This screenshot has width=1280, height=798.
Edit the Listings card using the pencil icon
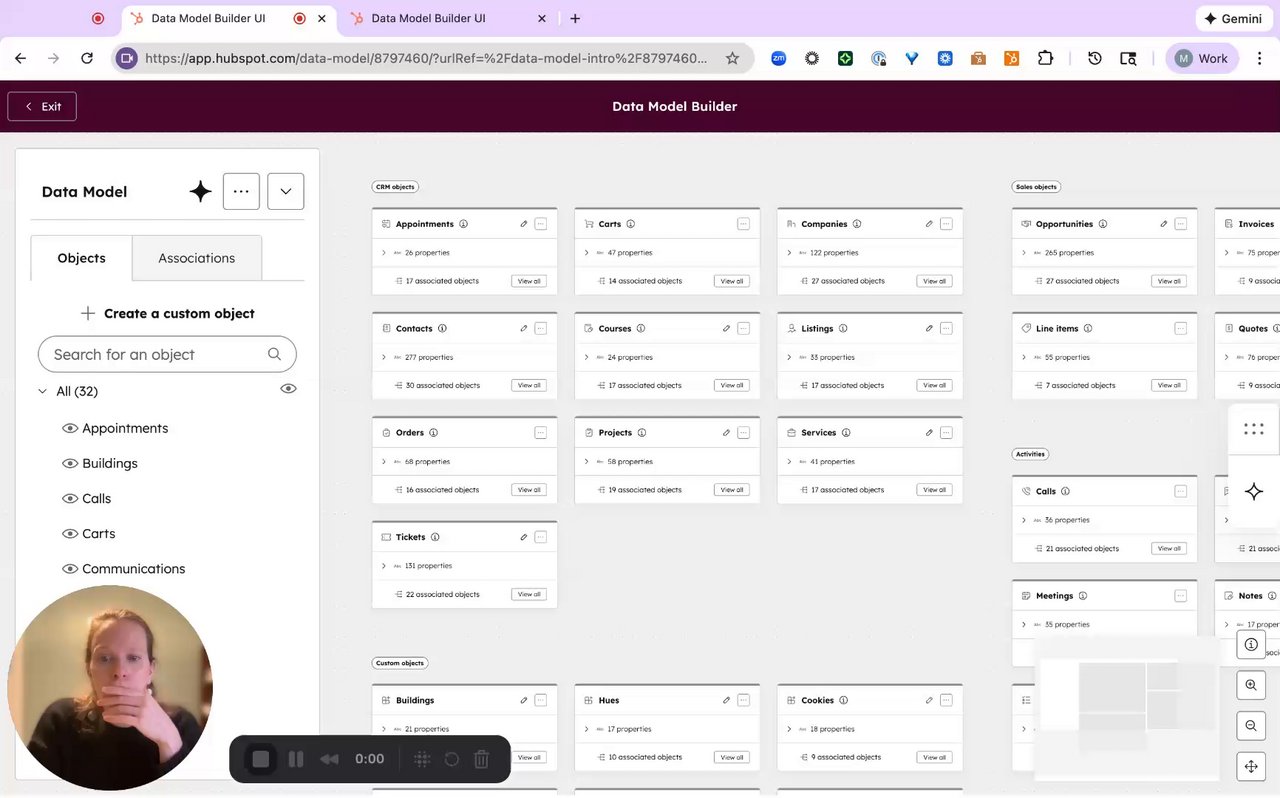pyautogui.click(x=929, y=328)
